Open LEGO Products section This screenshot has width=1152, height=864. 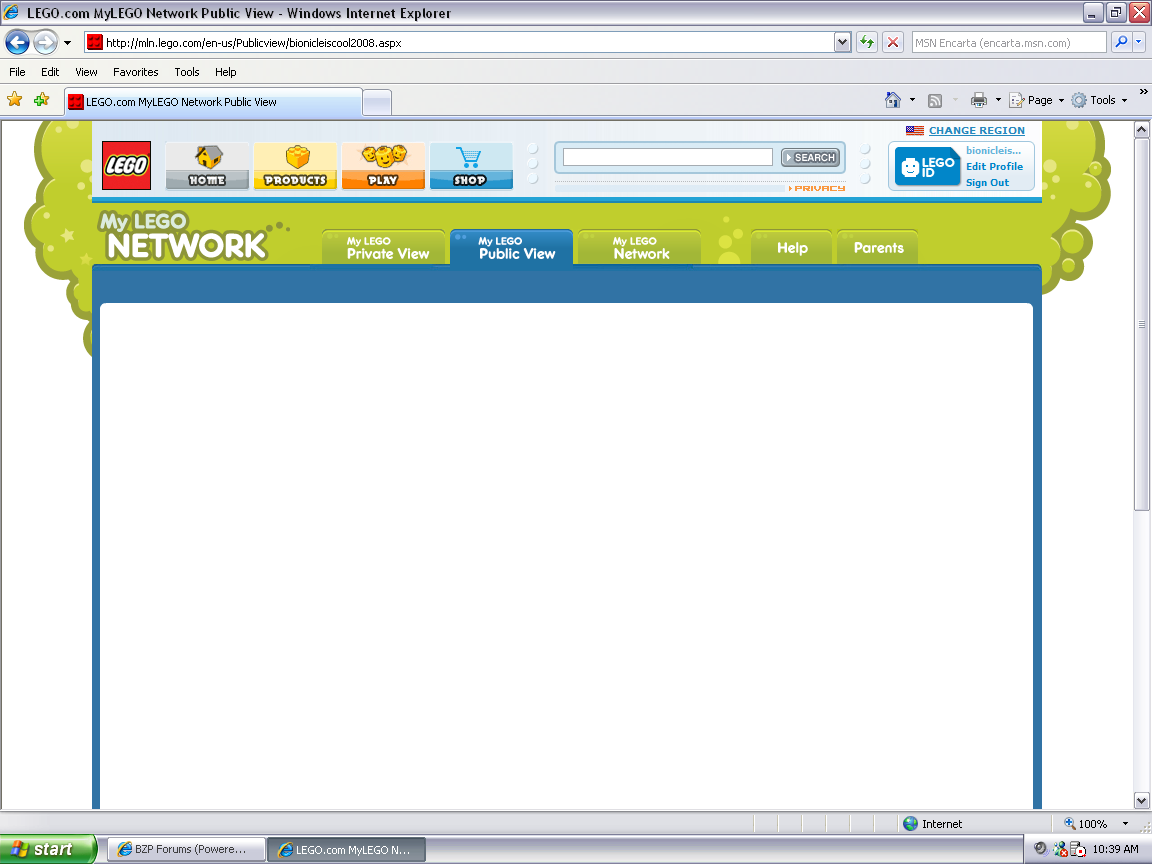(295, 166)
